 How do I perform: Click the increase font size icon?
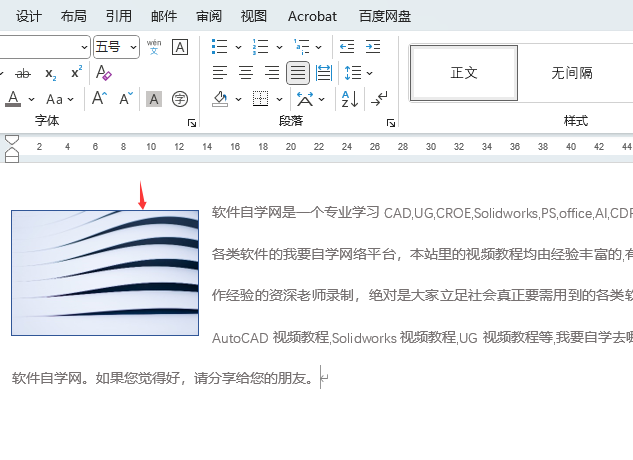[x=99, y=99]
